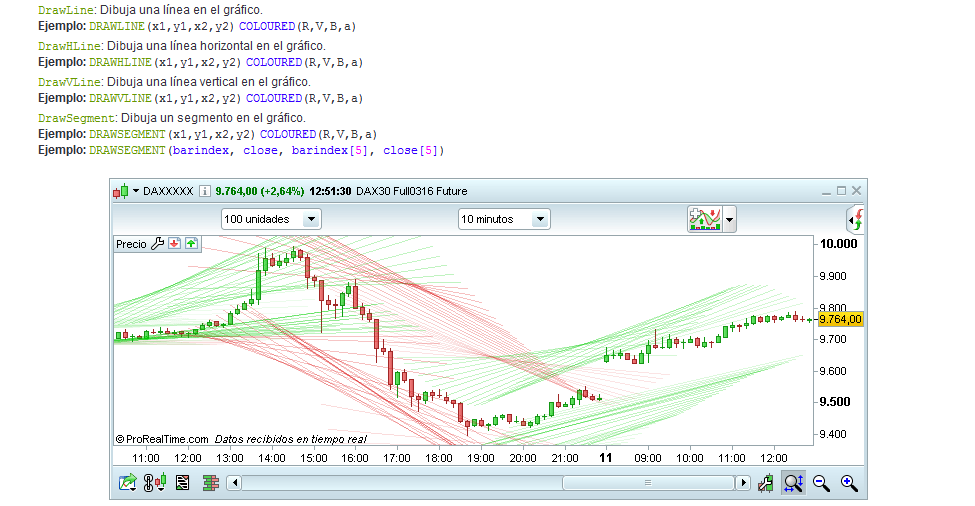Click the green 9.764,00 (+2,64%) quote text

pyautogui.click(x=260, y=191)
